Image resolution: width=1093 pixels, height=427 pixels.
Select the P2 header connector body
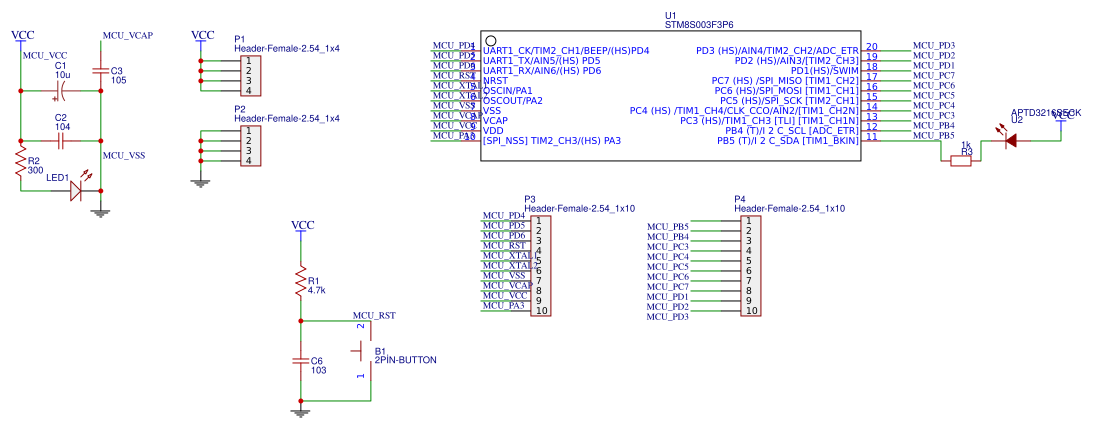[250, 146]
